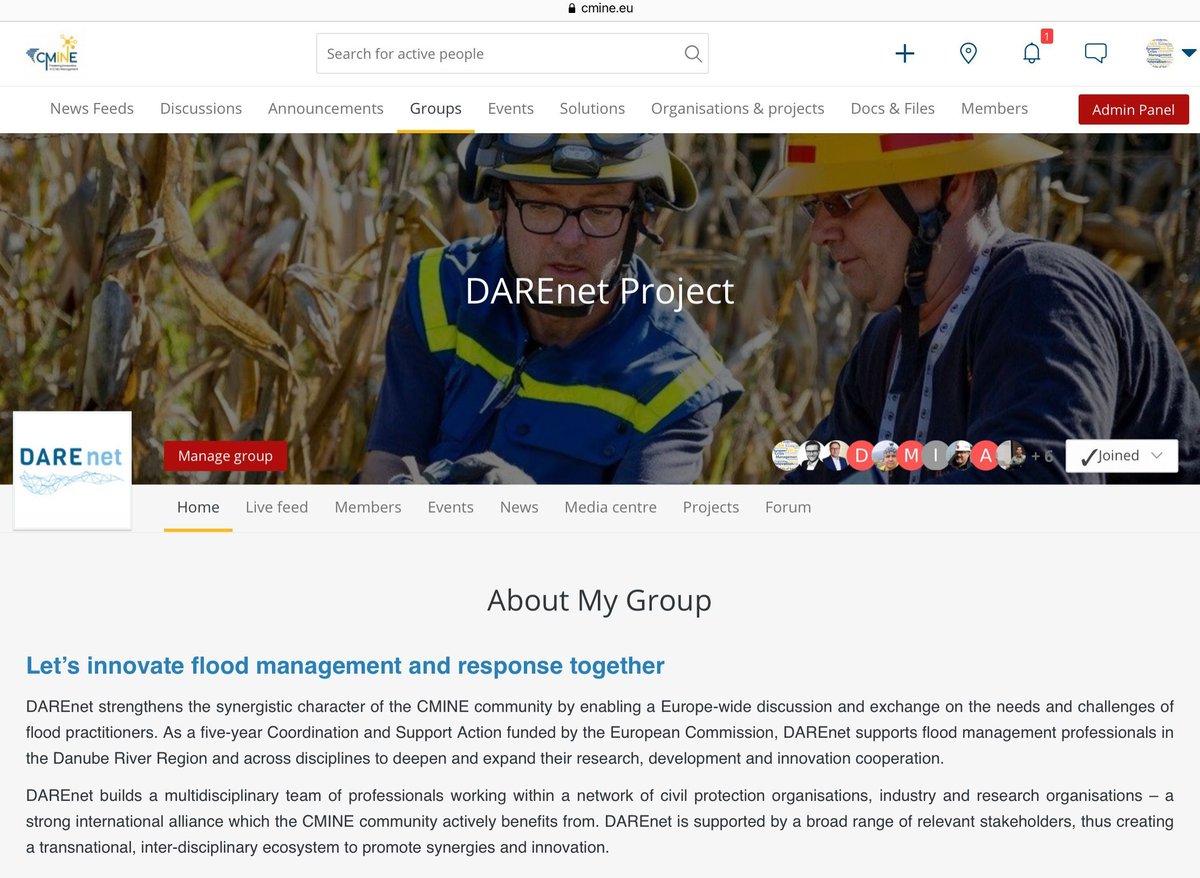Open Members in main navigation
This screenshot has width=1200, height=878.
pos(994,109)
